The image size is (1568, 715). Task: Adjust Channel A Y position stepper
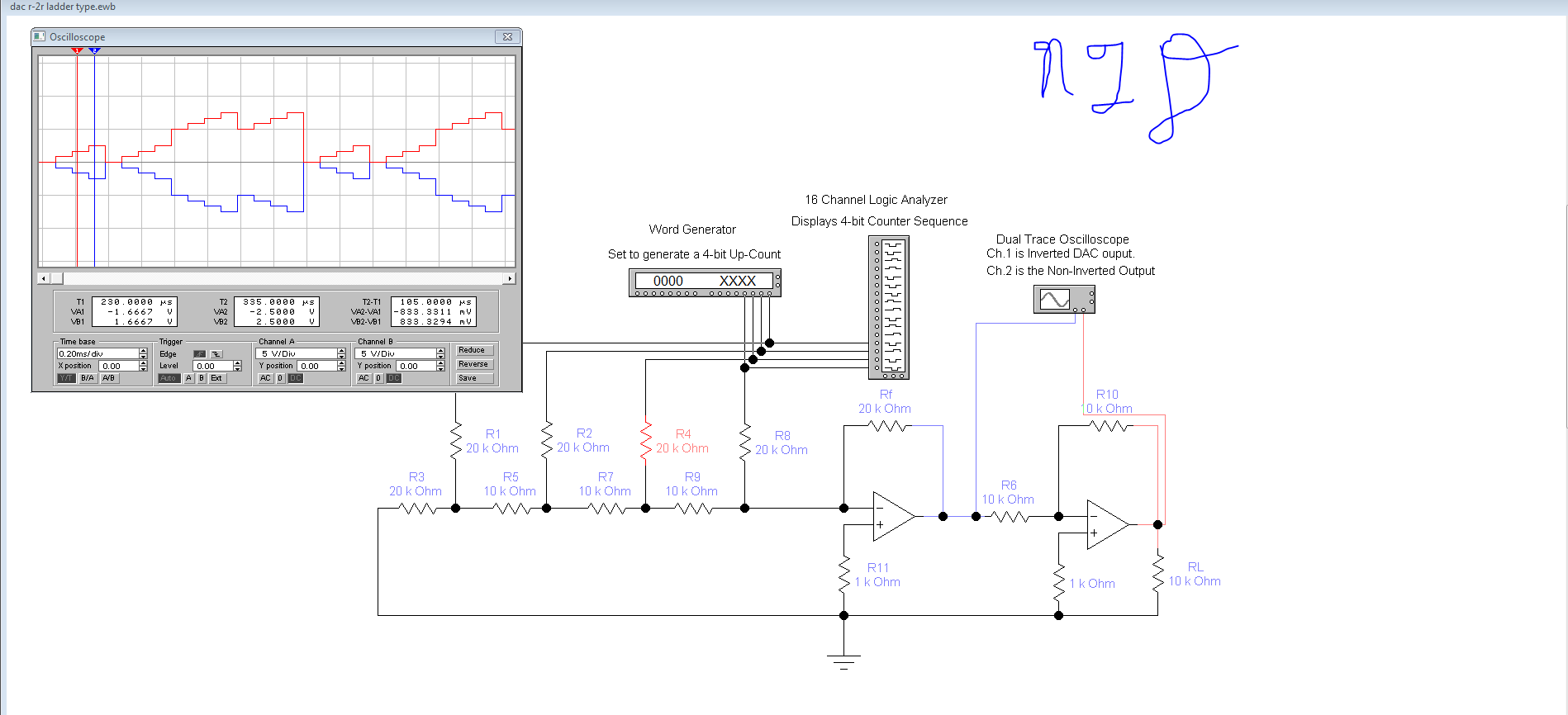point(341,366)
